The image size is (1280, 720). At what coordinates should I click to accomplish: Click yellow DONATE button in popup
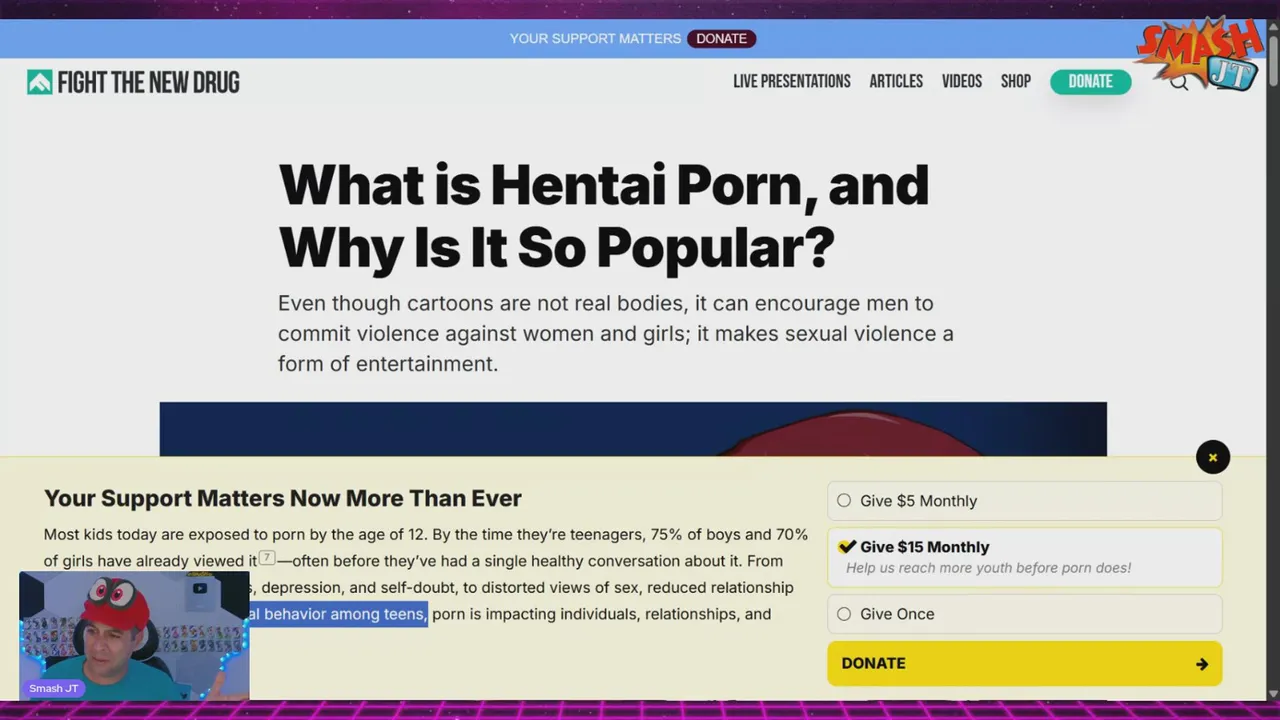point(1024,664)
